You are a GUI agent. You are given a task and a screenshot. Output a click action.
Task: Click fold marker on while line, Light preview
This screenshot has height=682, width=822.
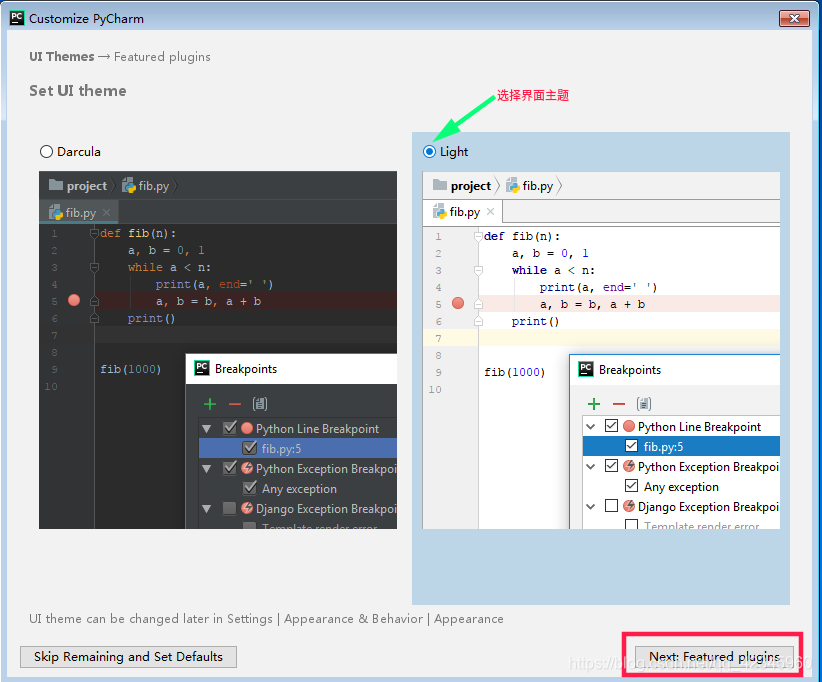click(x=478, y=270)
